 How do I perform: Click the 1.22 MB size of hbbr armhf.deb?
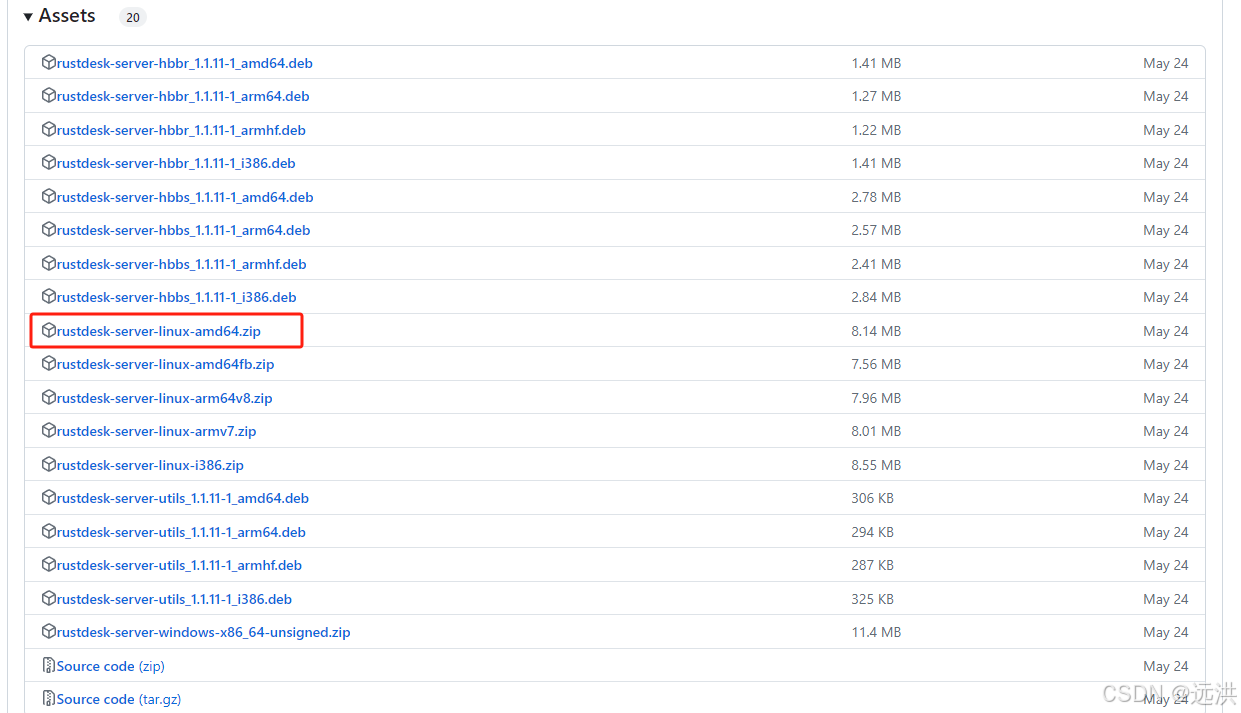[876, 130]
